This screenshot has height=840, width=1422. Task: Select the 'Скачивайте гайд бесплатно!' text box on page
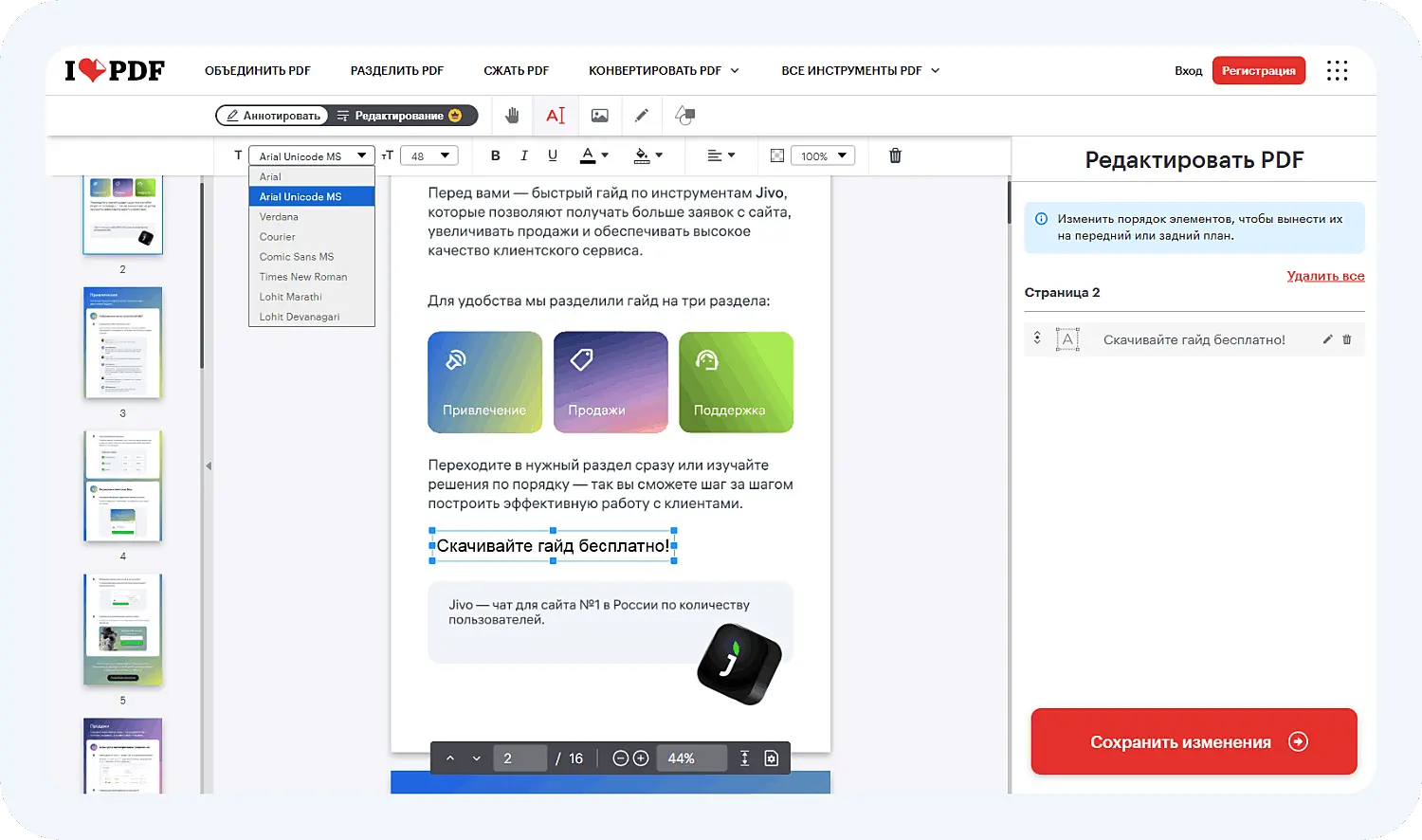[x=553, y=546]
